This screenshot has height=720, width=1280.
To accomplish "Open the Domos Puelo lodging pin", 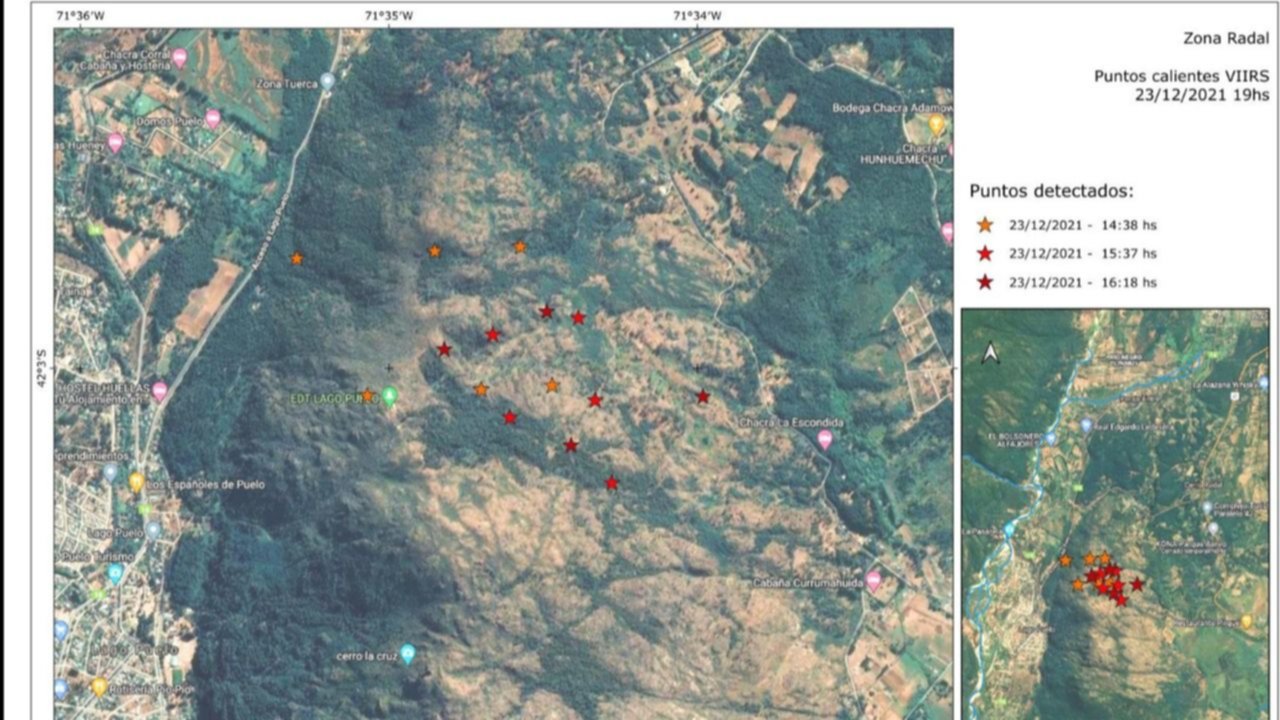I will point(213,118).
